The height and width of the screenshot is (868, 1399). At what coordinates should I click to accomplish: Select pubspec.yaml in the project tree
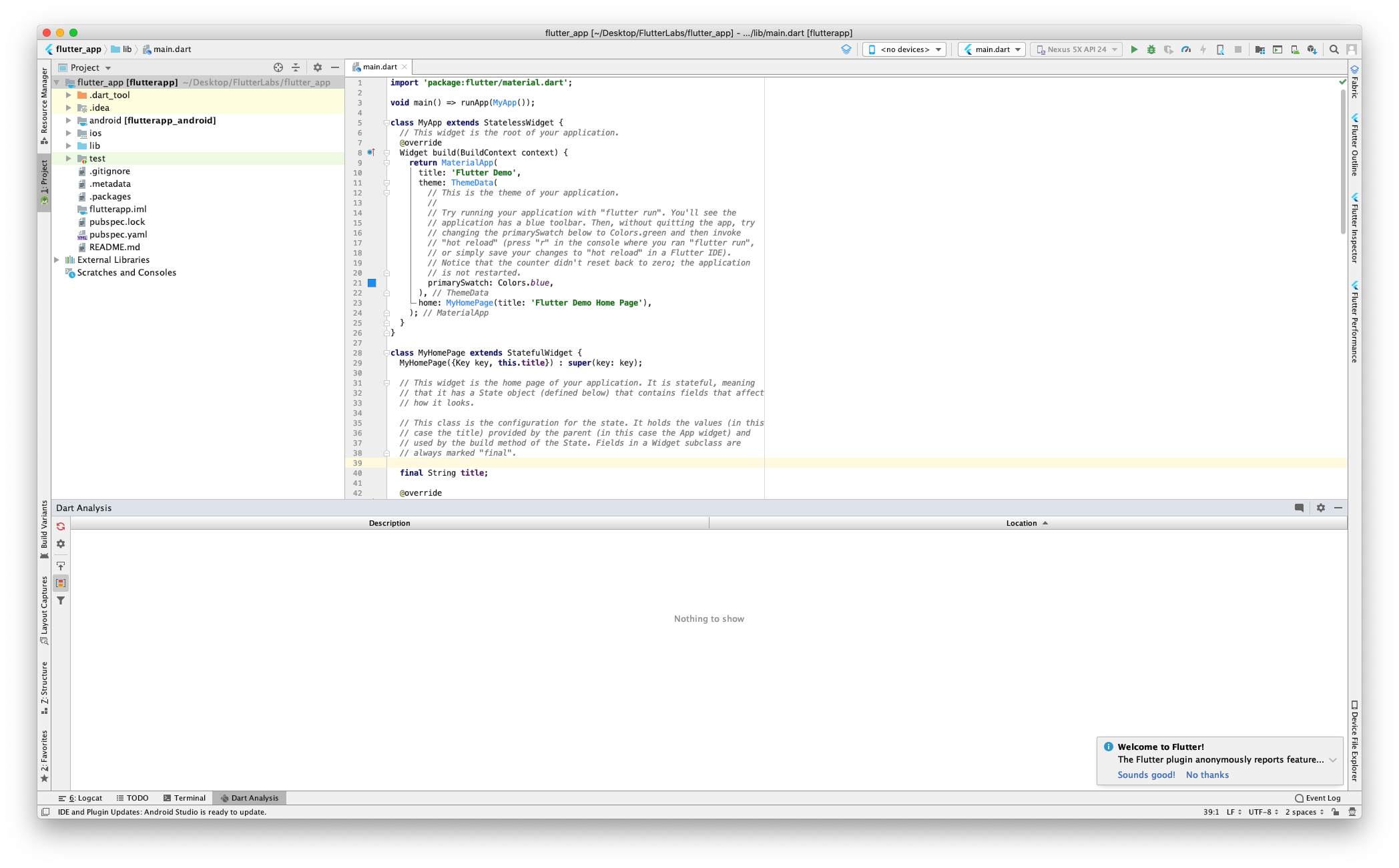click(117, 234)
